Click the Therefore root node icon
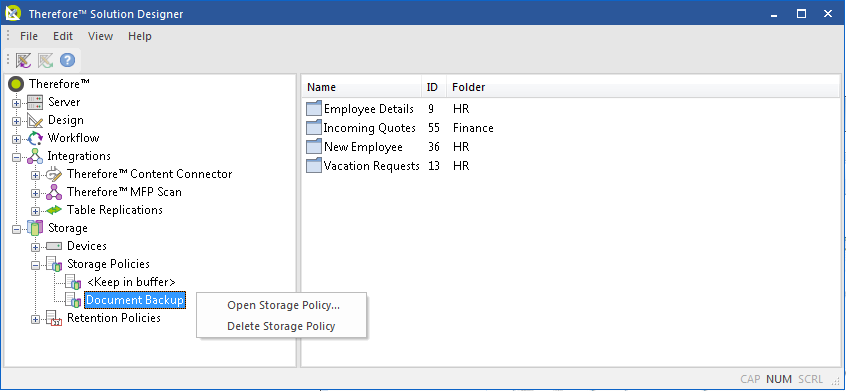This screenshot has height=391, width=846. coord(17,84)
